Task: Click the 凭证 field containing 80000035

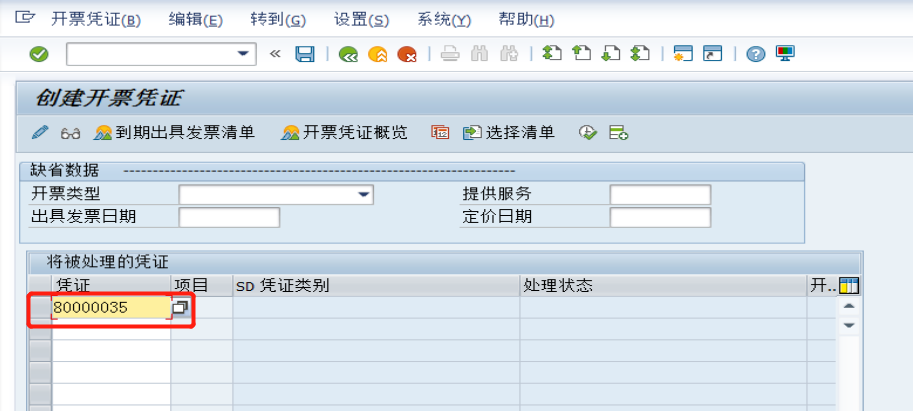Action: tap(112, 307)
